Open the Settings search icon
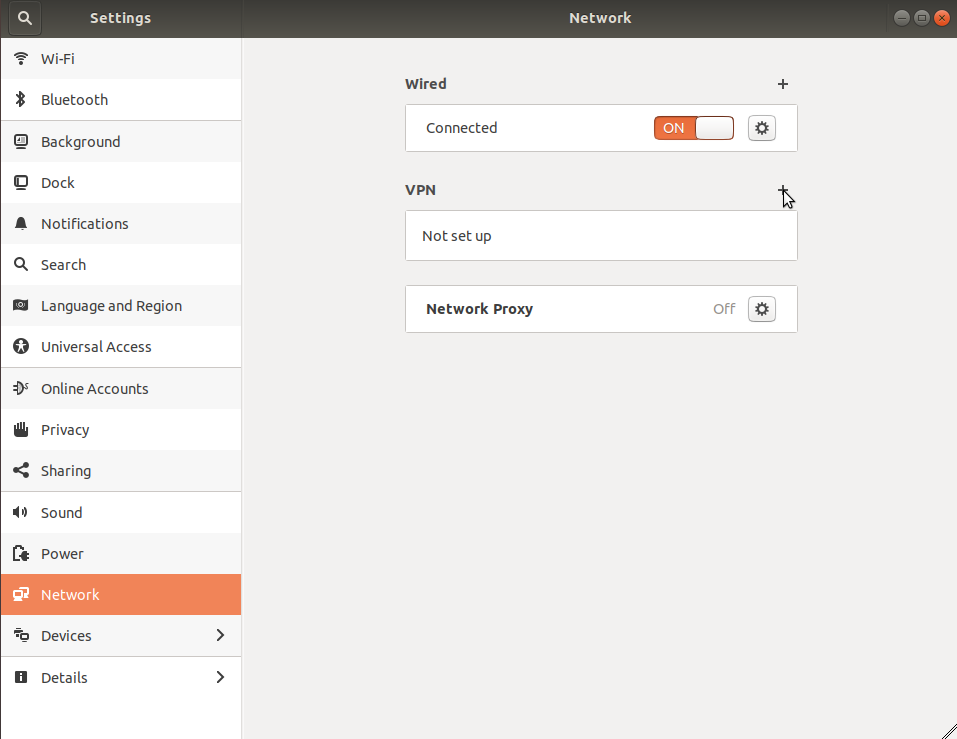This screenshot has height=739, width=957. pyautogui.click(x=24, y=18)
